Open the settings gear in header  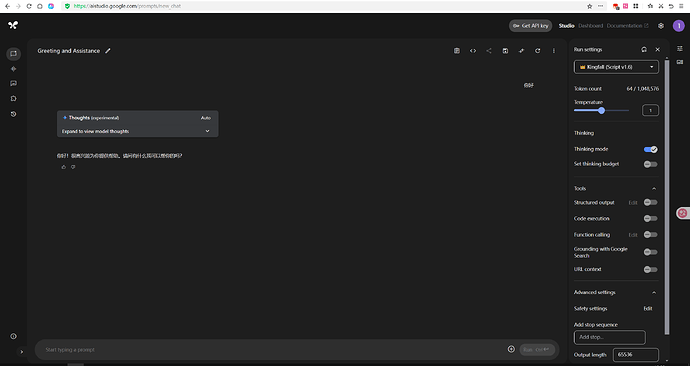click(661, 26)
